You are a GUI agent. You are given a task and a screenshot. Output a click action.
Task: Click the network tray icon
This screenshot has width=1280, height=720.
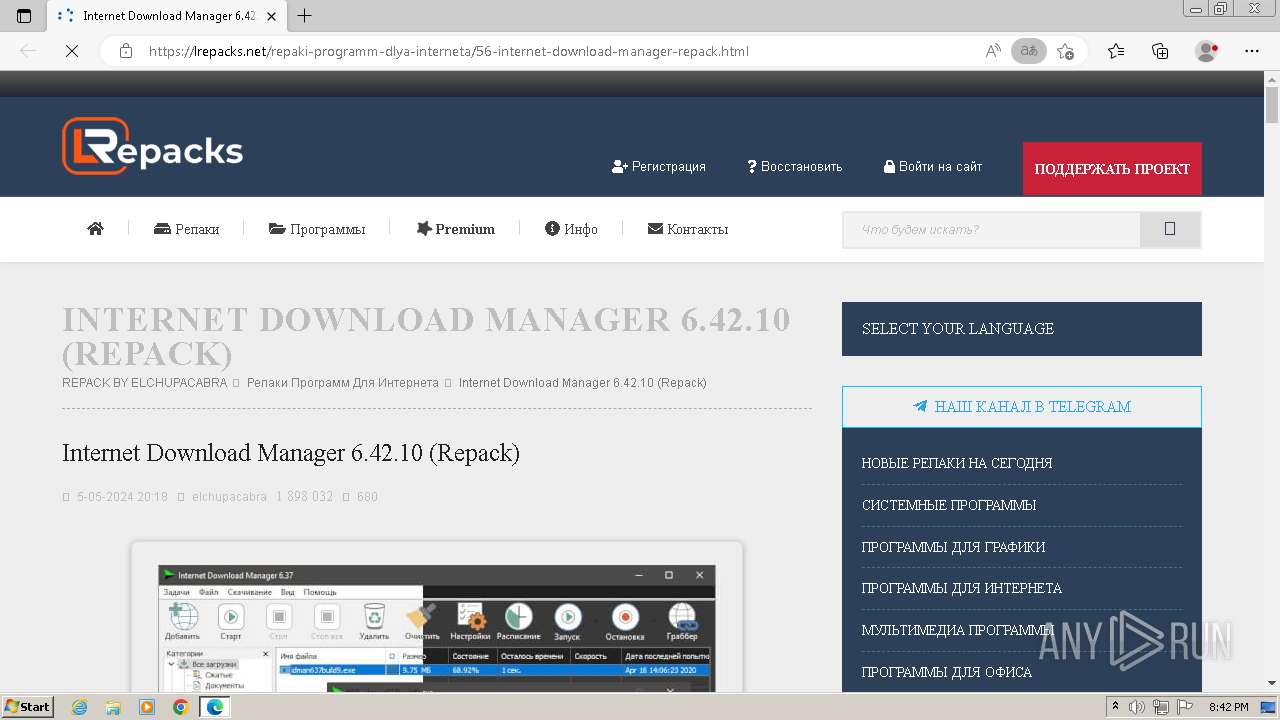[x=1161, y=707]
